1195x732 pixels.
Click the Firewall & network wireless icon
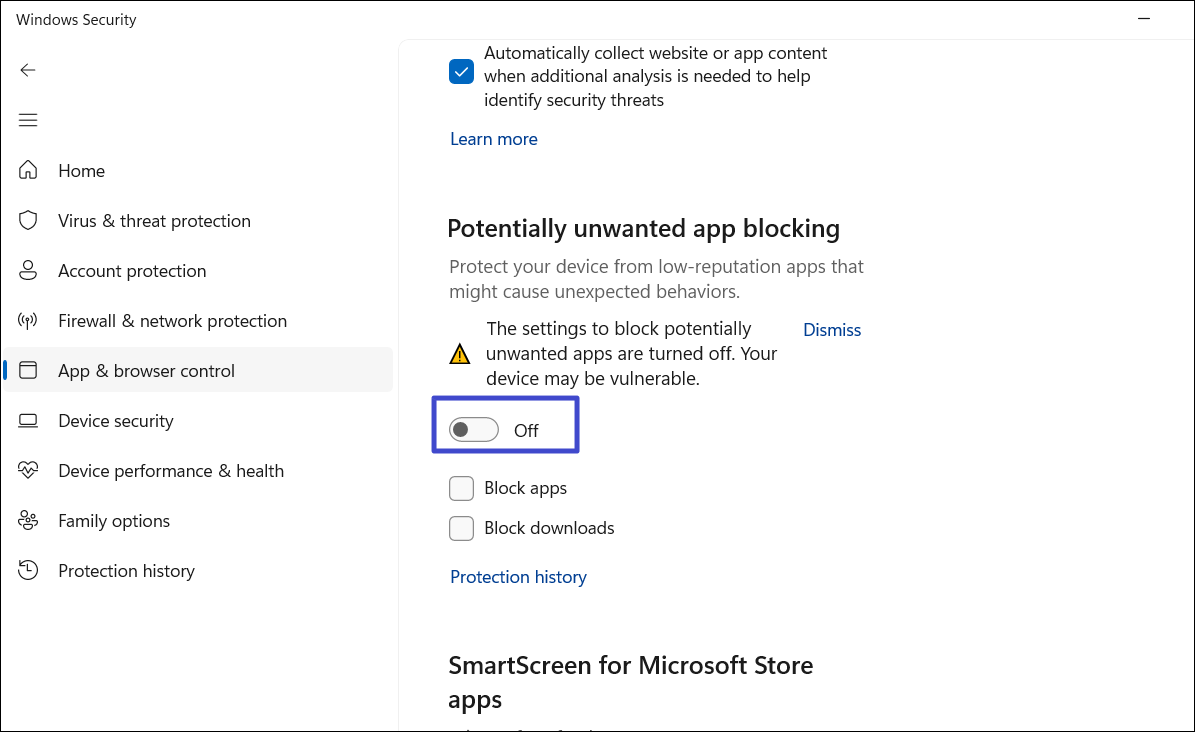pos(28,321)
